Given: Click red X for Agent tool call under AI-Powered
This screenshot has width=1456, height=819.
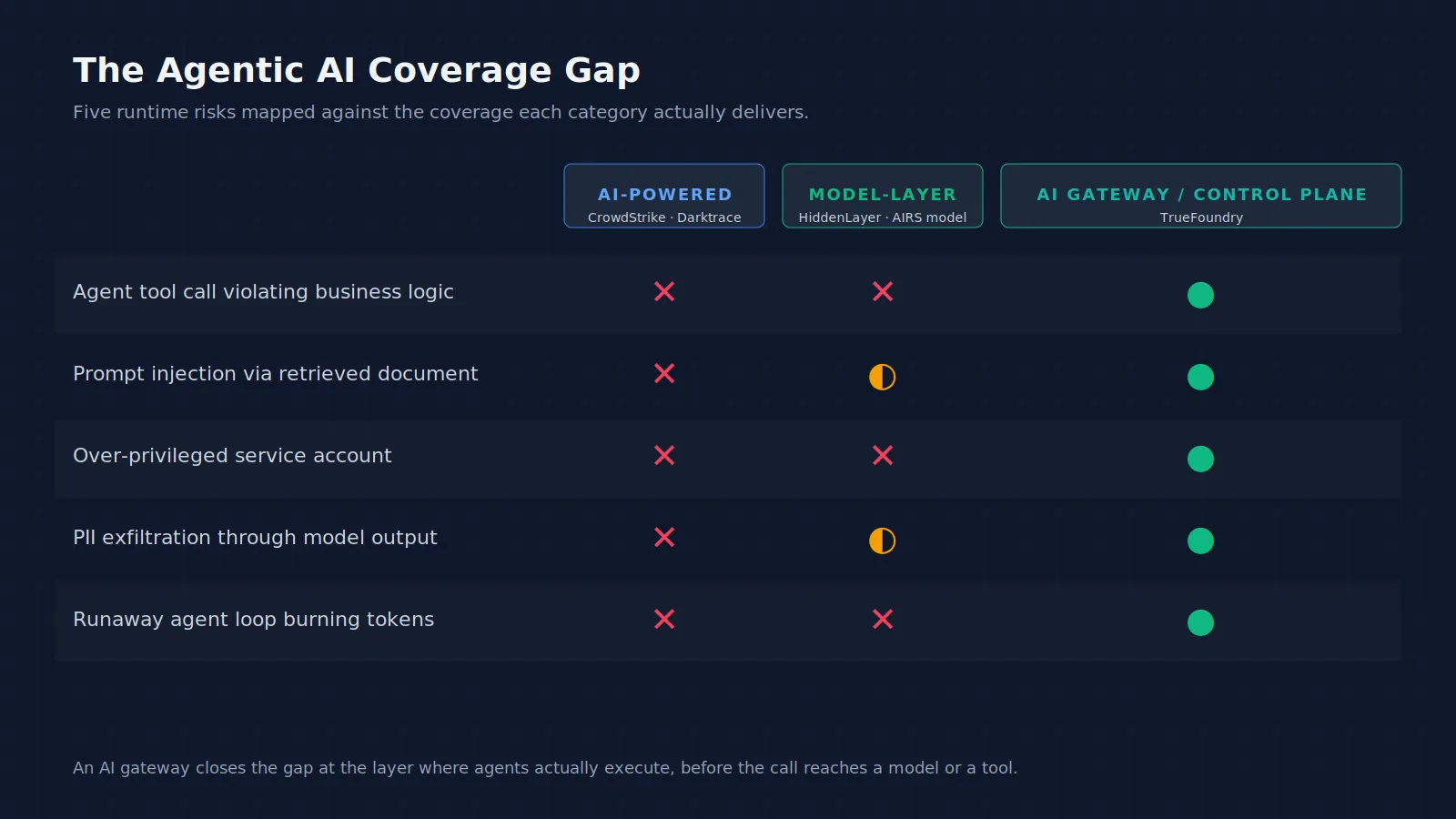Looking at the screenshot, I should click(x=664, y=291).
